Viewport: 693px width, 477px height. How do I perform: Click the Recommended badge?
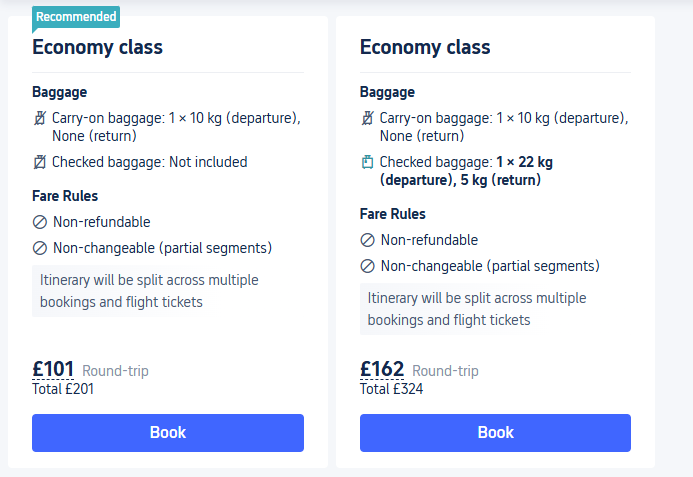coord(76,17)
